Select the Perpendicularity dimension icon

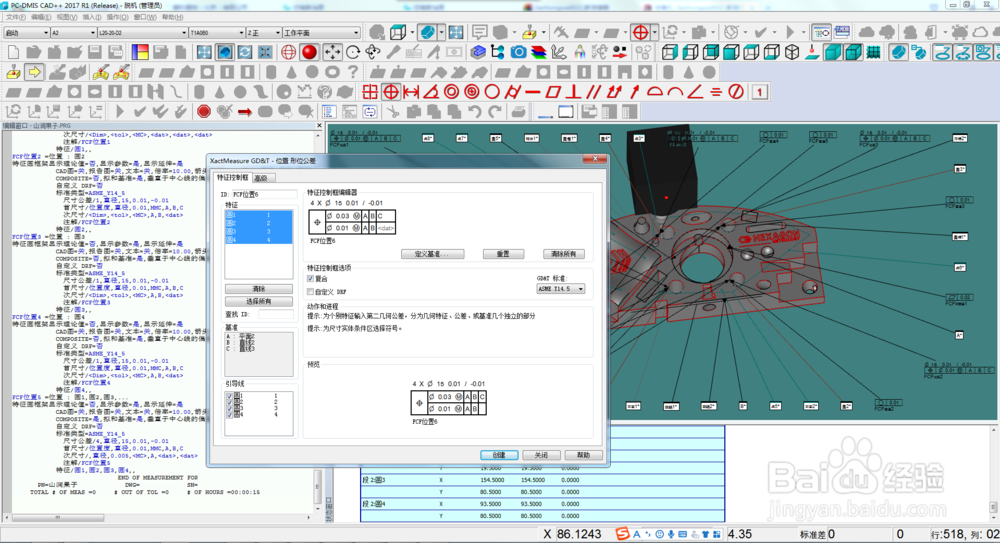[x=573, y=92]
